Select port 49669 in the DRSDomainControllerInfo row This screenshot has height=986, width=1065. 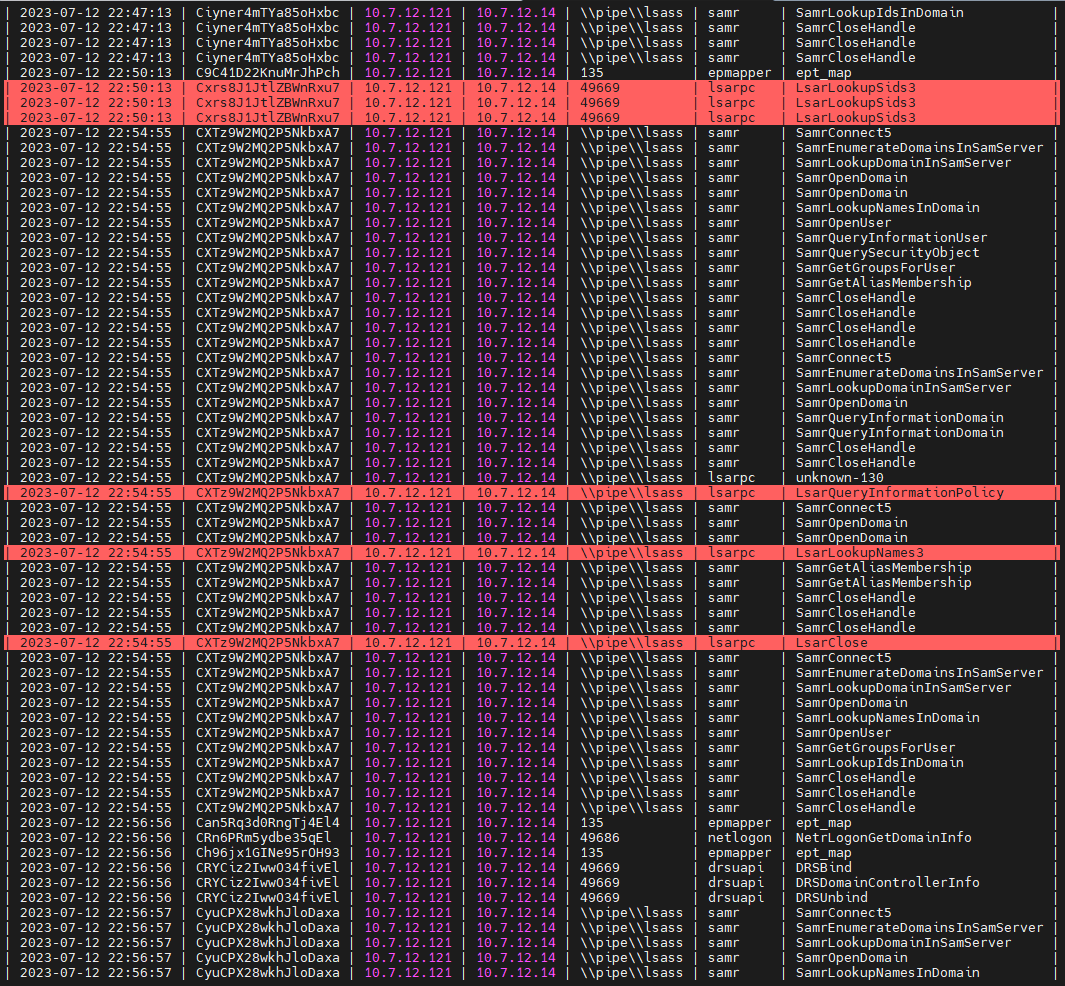(600, 882)
